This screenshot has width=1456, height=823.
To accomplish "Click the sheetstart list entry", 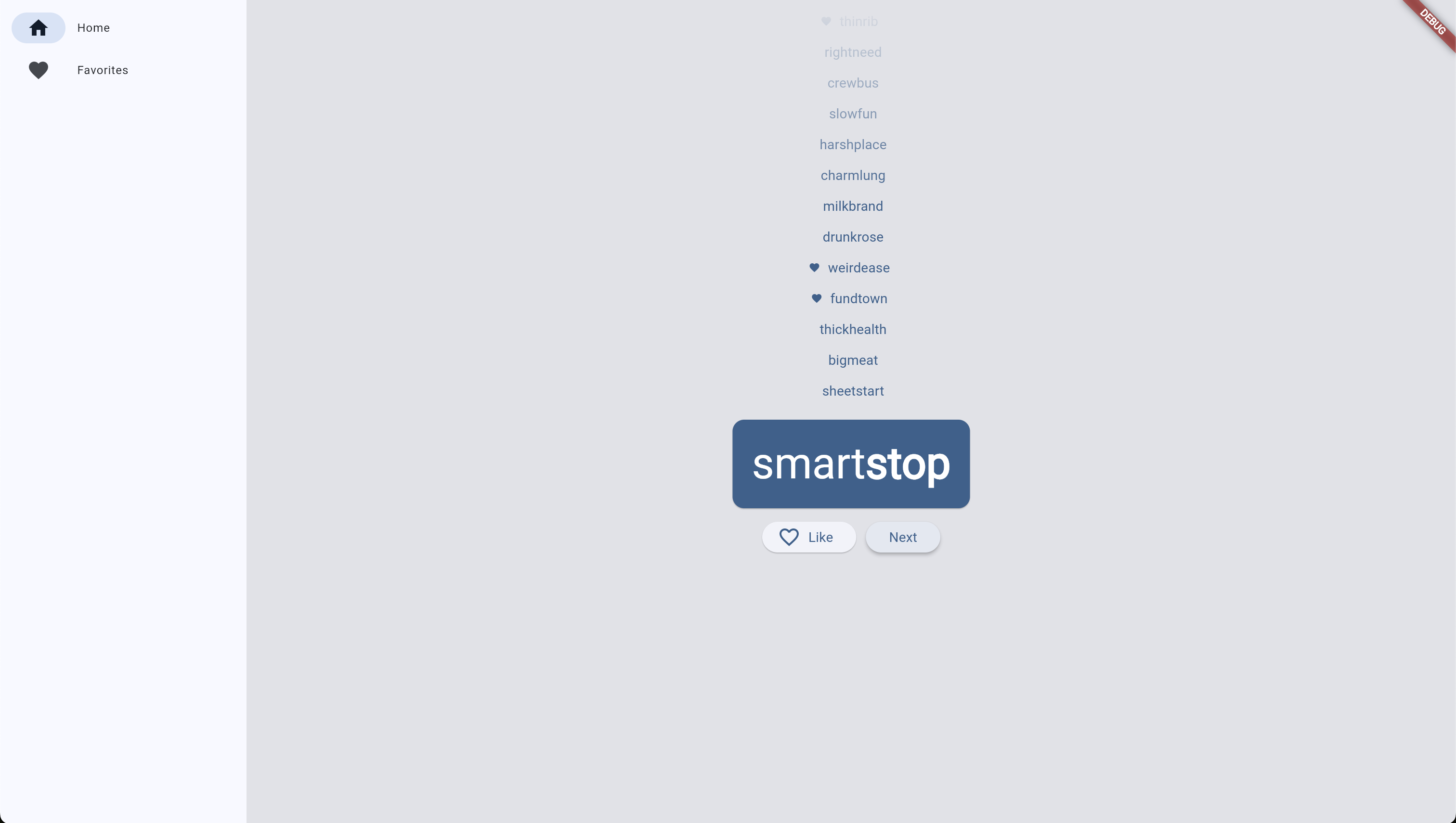I will coord(852,390).
